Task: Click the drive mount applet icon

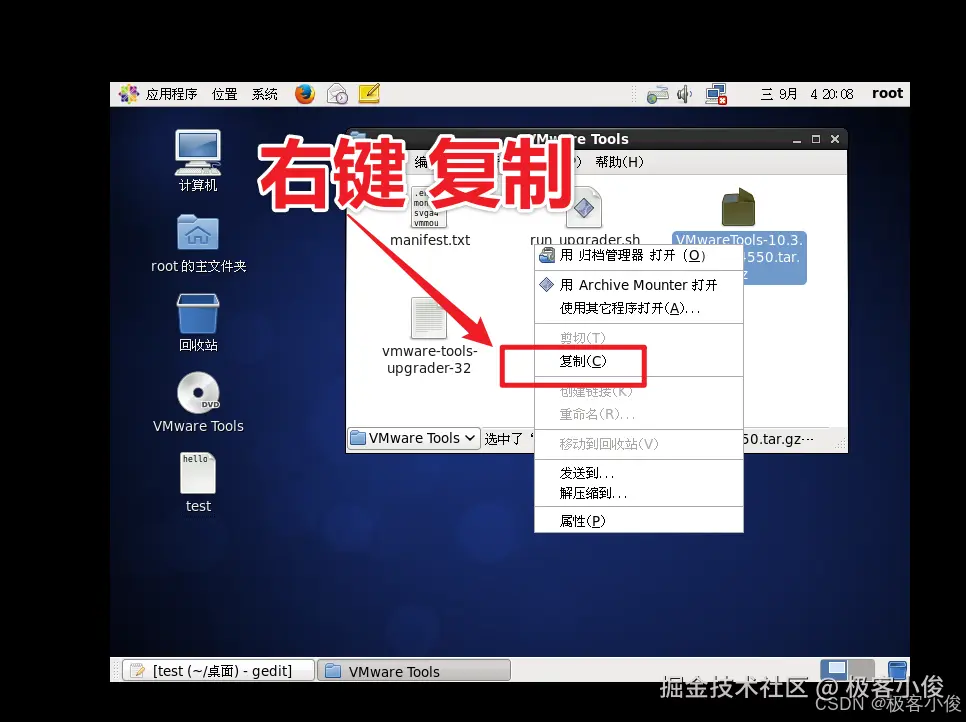Action: 657,94
